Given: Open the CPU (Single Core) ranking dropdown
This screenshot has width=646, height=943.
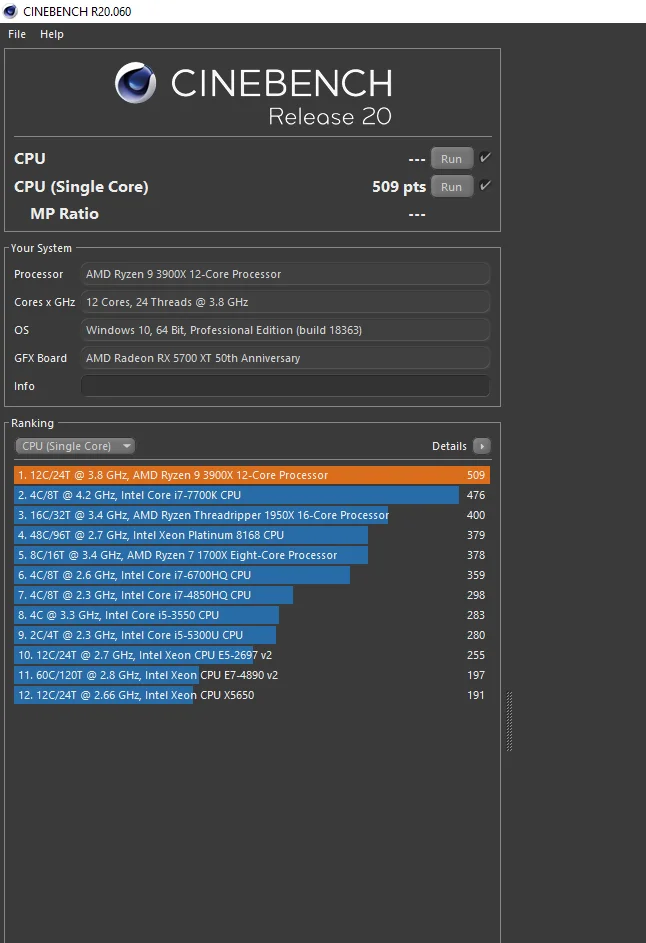Looking at the screenshot, I should (x=75, y=446).
